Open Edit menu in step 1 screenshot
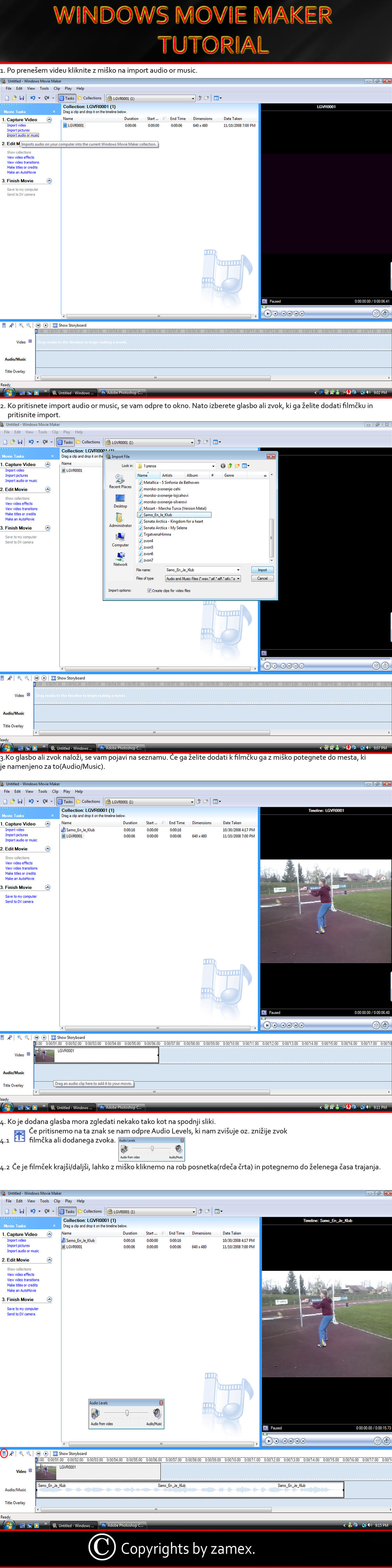Image resolution: width=392 pixels, height=1568 pixels. (x=19, y=88)
